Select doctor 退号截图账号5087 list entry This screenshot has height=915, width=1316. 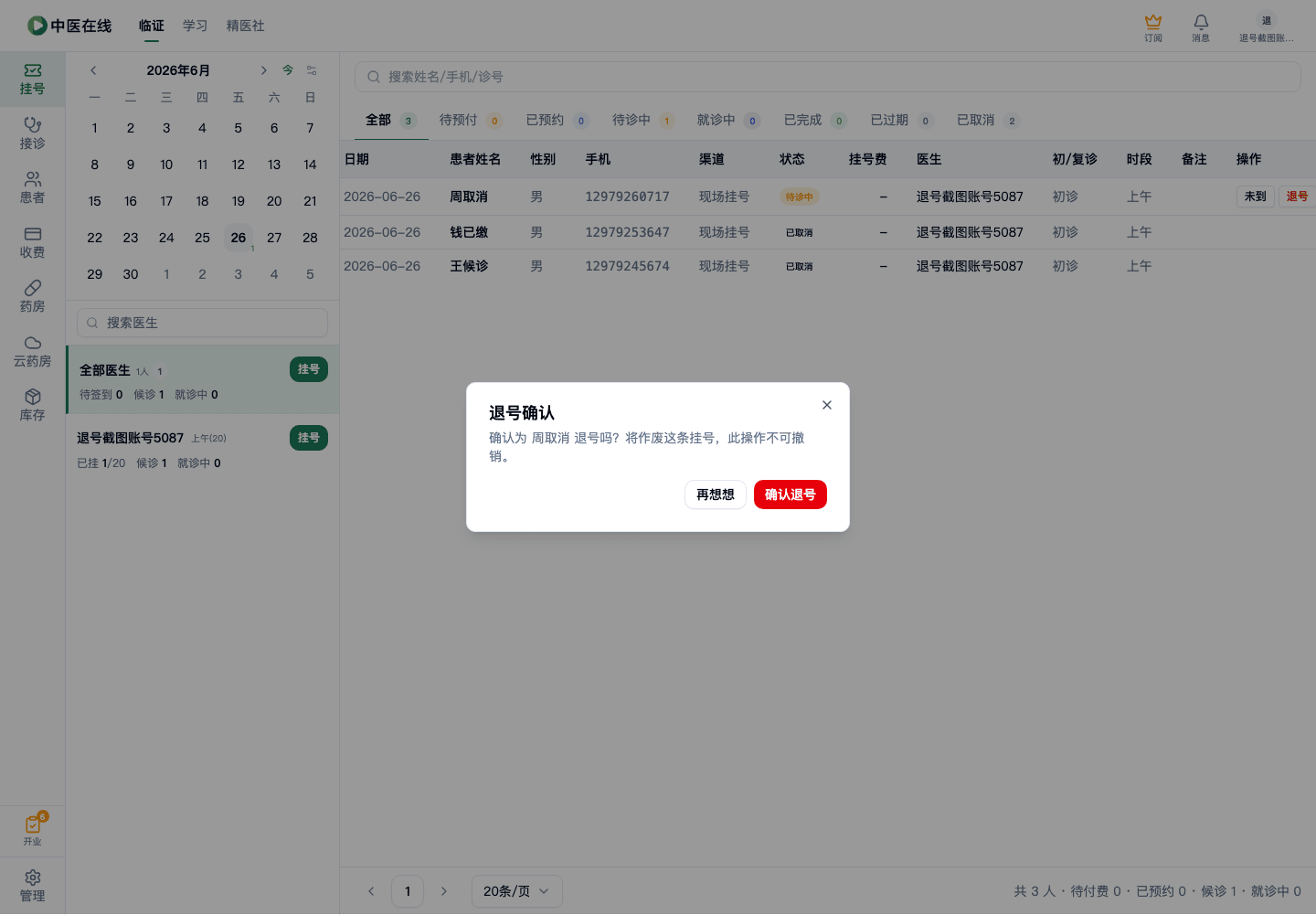(203, 449)
